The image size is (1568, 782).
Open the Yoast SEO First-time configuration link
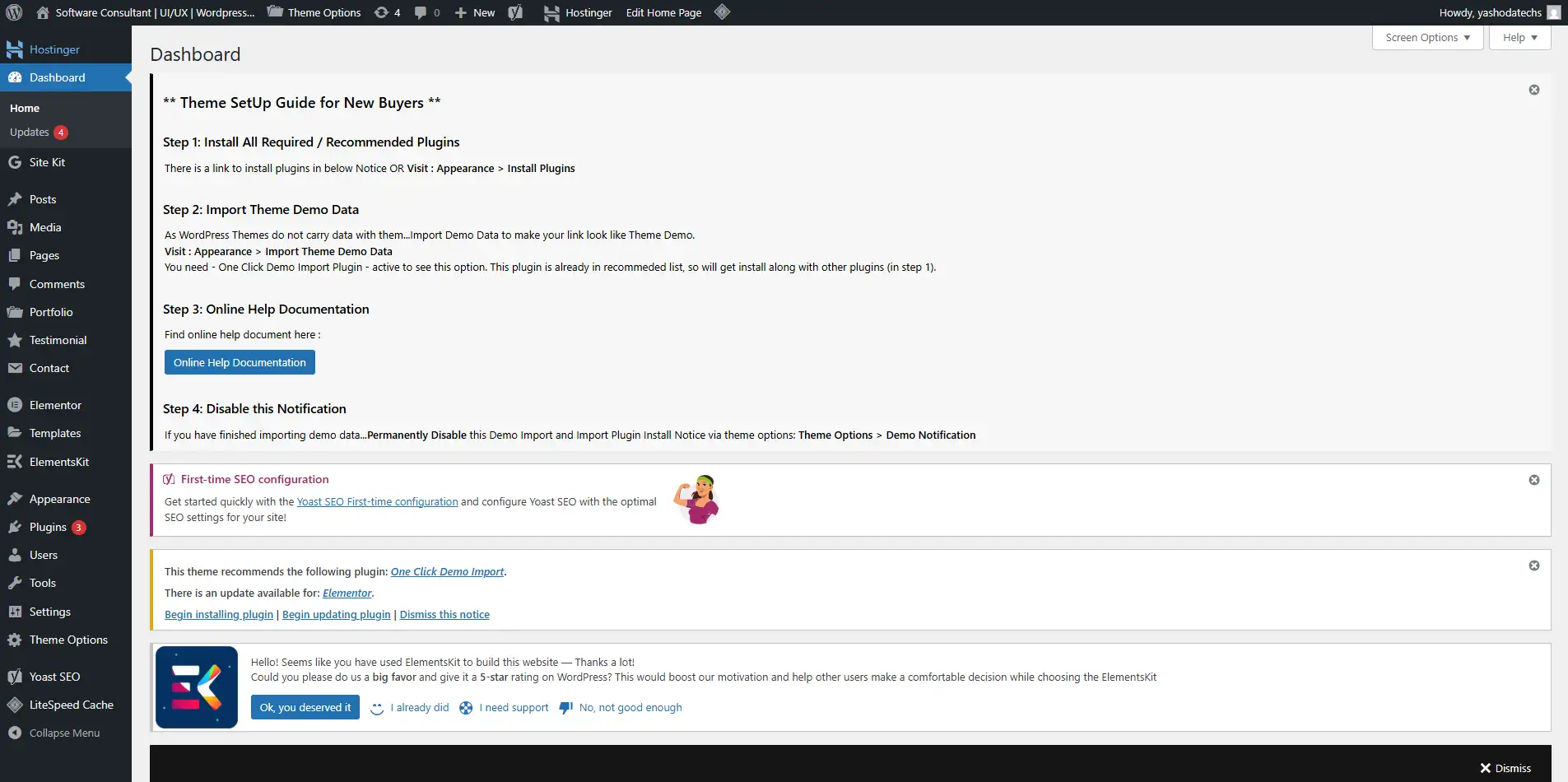point(377,501)
